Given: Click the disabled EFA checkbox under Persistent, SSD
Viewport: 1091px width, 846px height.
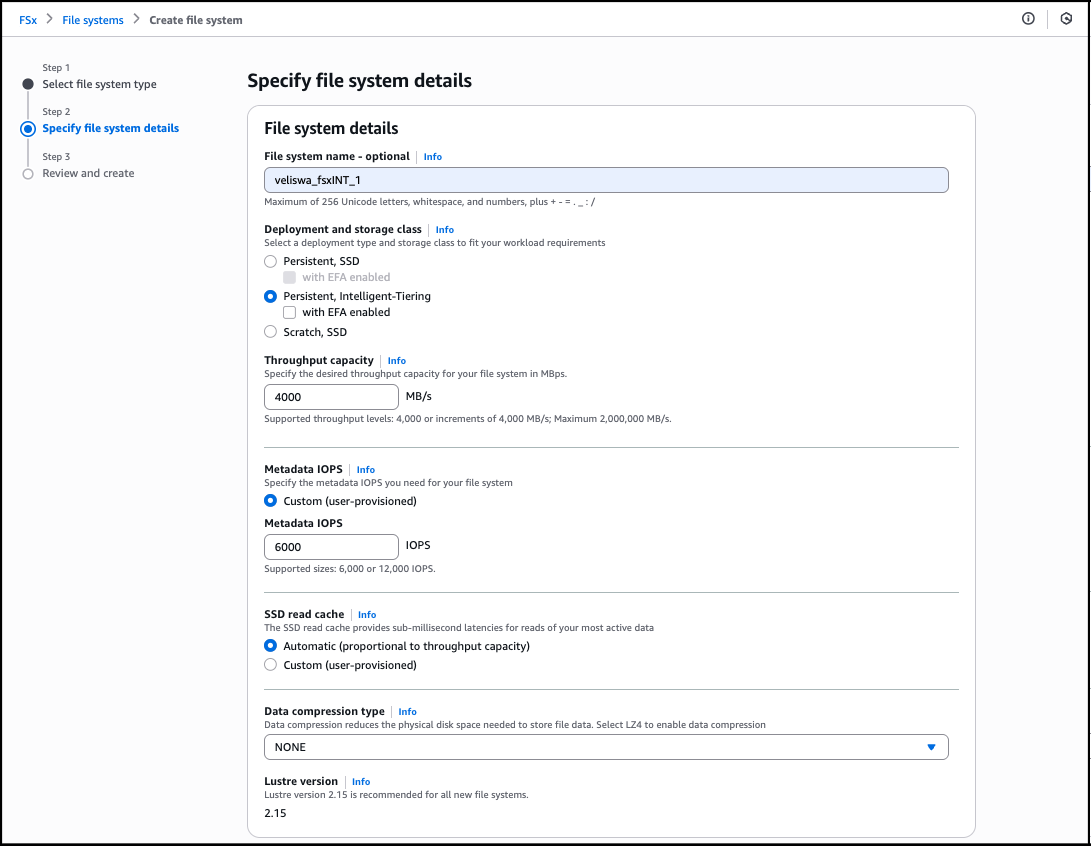Looking at the screenshot, I should click(x=289, y=277).
